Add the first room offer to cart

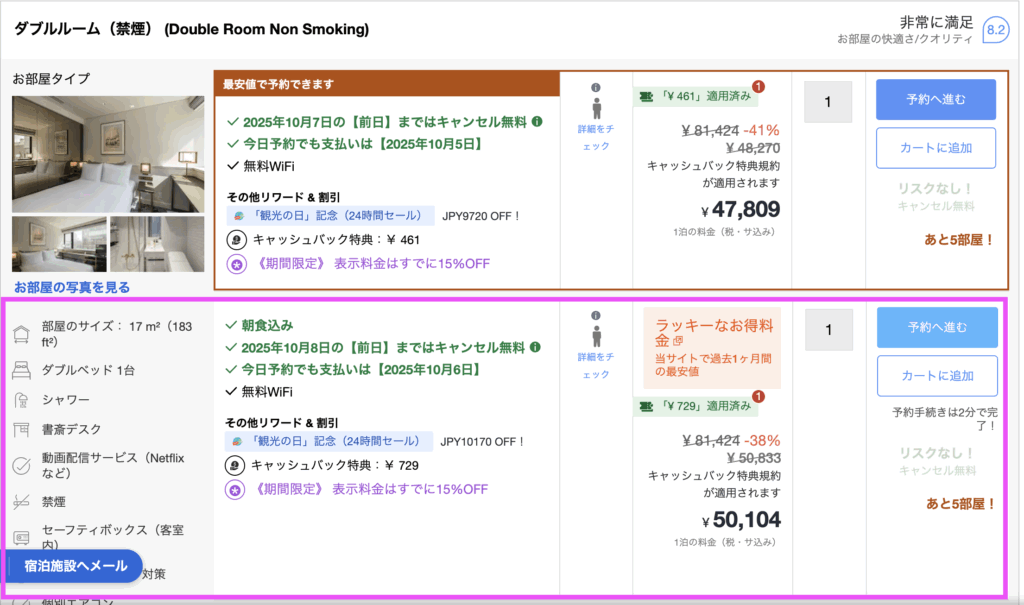pyautogui.click(x=935, y=148)
